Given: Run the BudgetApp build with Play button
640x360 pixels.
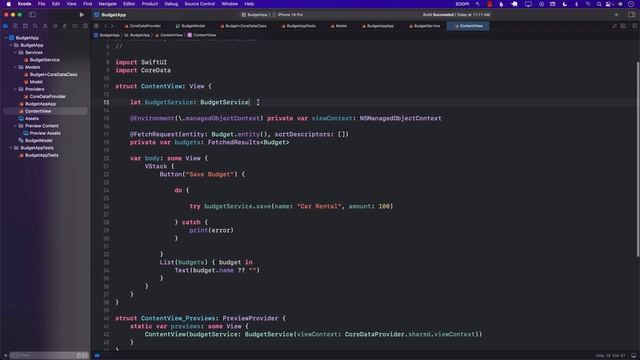Looking at the screenshot, I should 82,15.
